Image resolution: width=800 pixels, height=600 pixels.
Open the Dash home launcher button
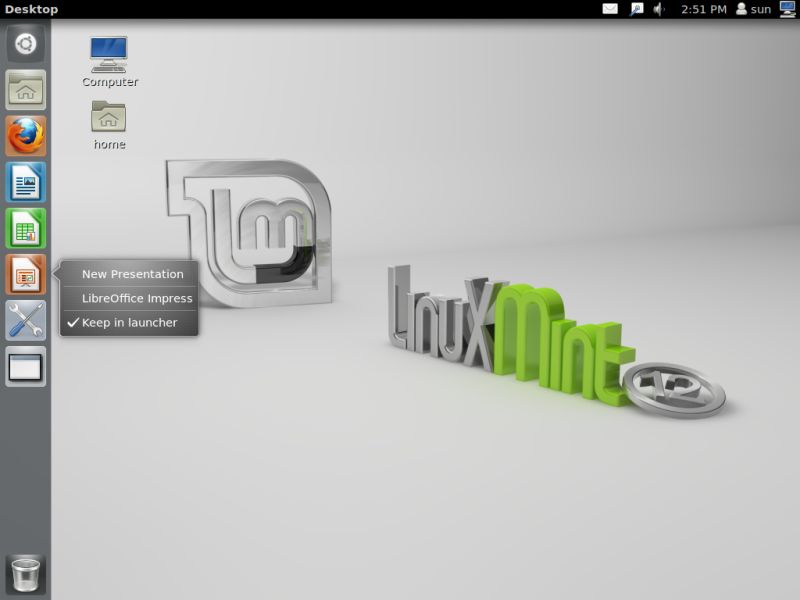[26, 44]
